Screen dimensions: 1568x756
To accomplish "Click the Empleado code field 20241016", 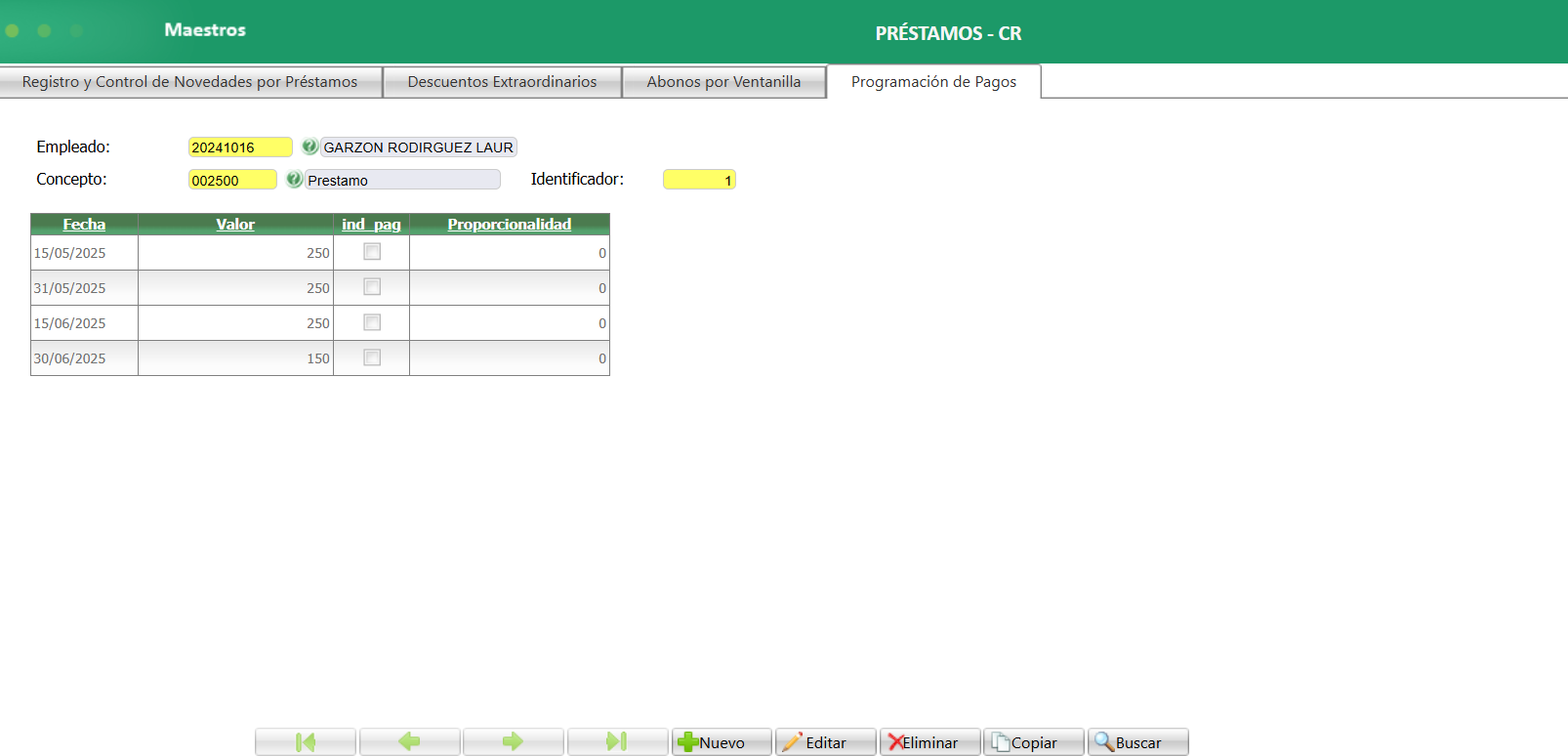I will [x=240, y=147].
